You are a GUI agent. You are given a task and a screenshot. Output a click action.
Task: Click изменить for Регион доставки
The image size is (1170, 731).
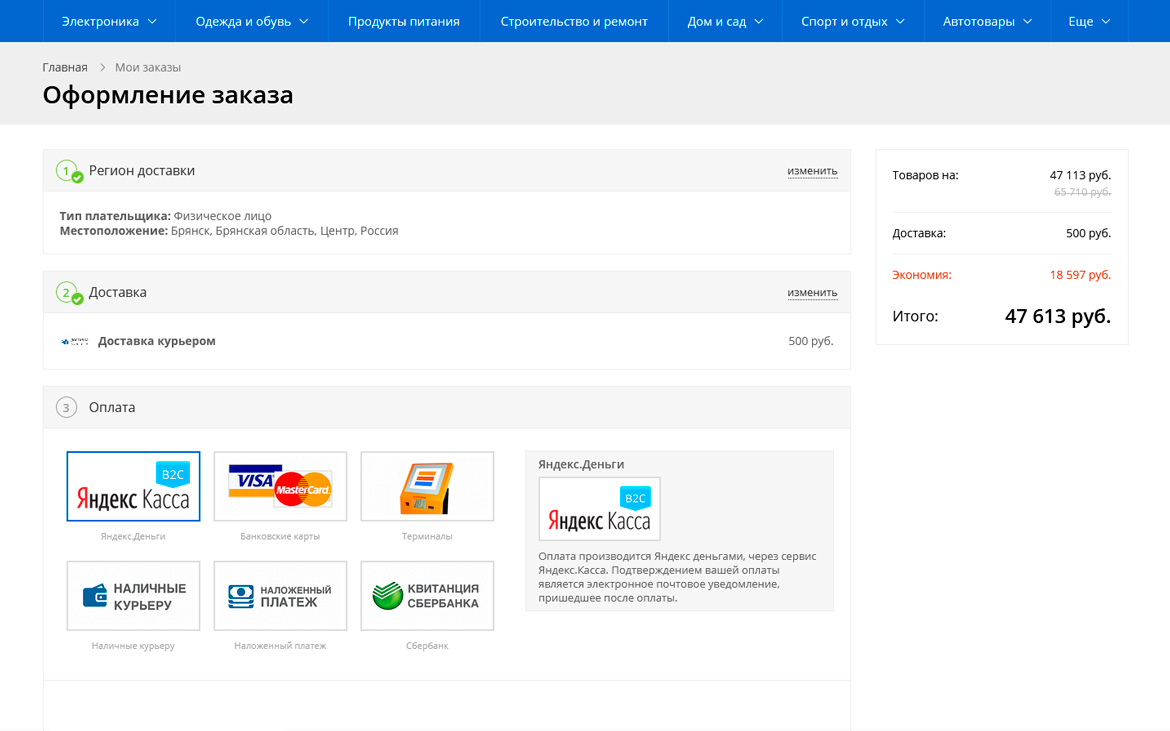click(x=813, y=171)
